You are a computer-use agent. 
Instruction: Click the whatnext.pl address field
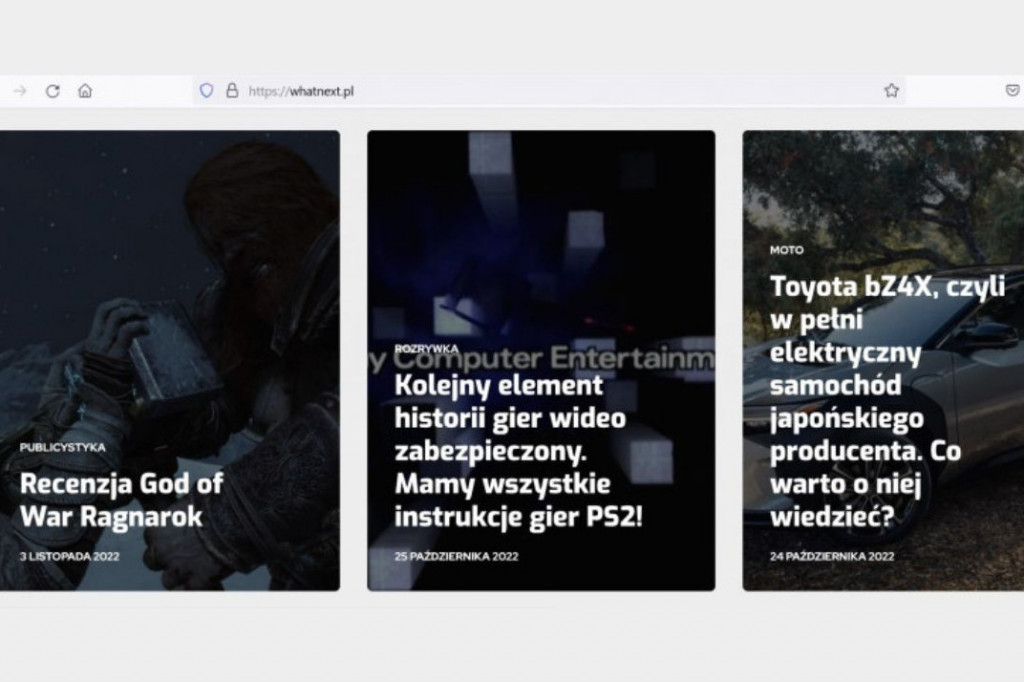(500, 91)
